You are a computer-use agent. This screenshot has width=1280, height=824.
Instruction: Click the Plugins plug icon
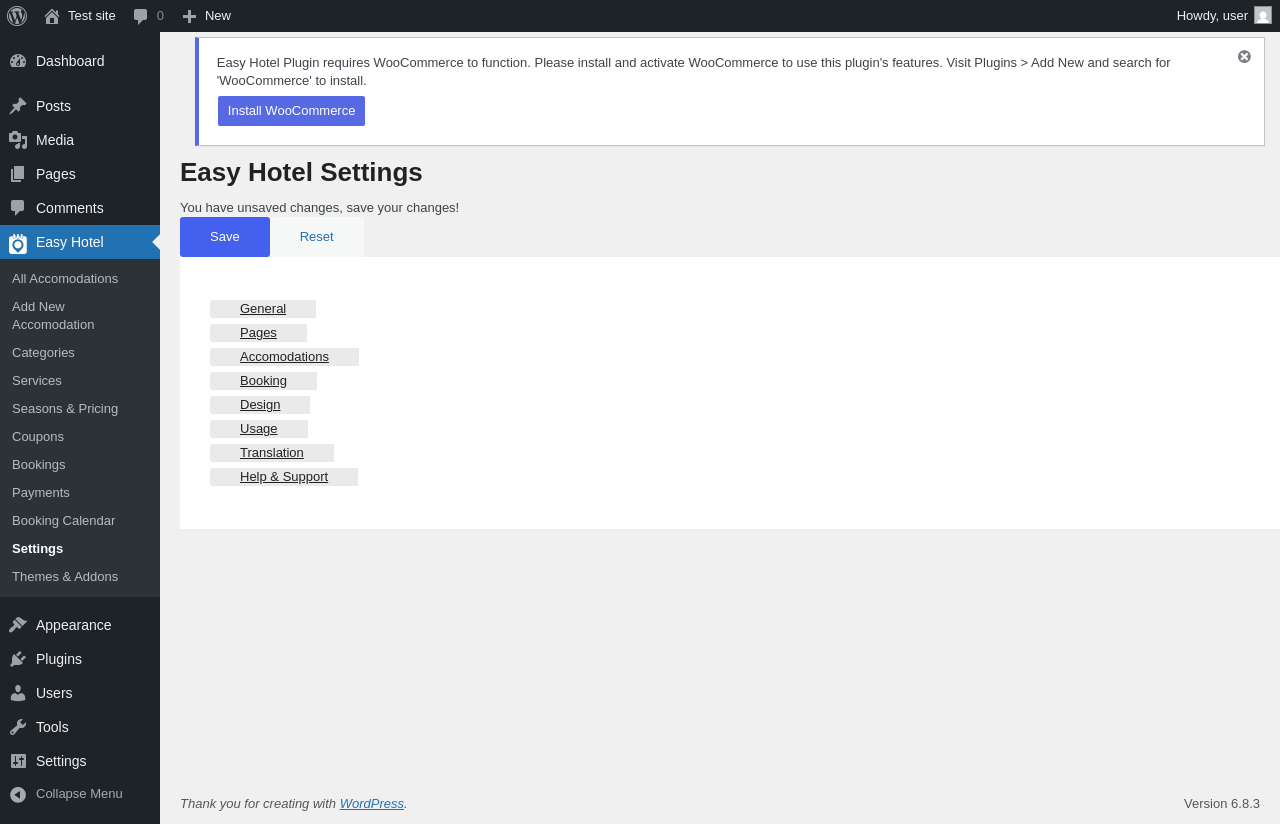[18, 659]
